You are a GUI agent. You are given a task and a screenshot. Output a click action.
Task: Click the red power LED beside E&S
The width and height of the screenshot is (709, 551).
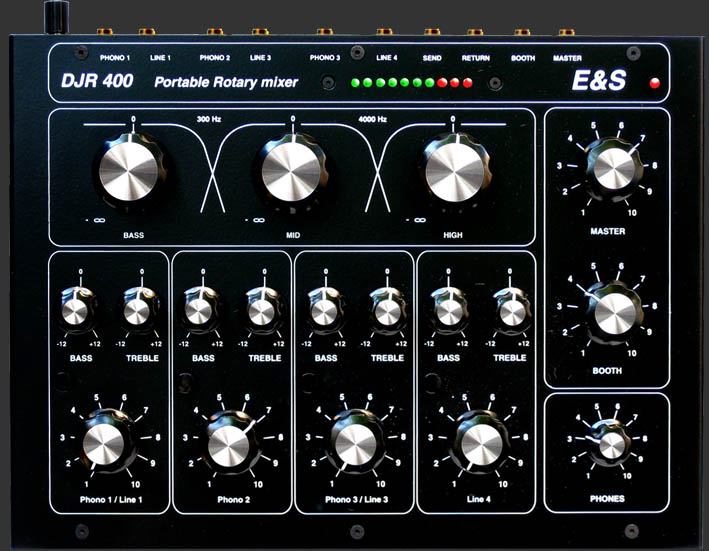pyautogui.click(x=654, y=83)
